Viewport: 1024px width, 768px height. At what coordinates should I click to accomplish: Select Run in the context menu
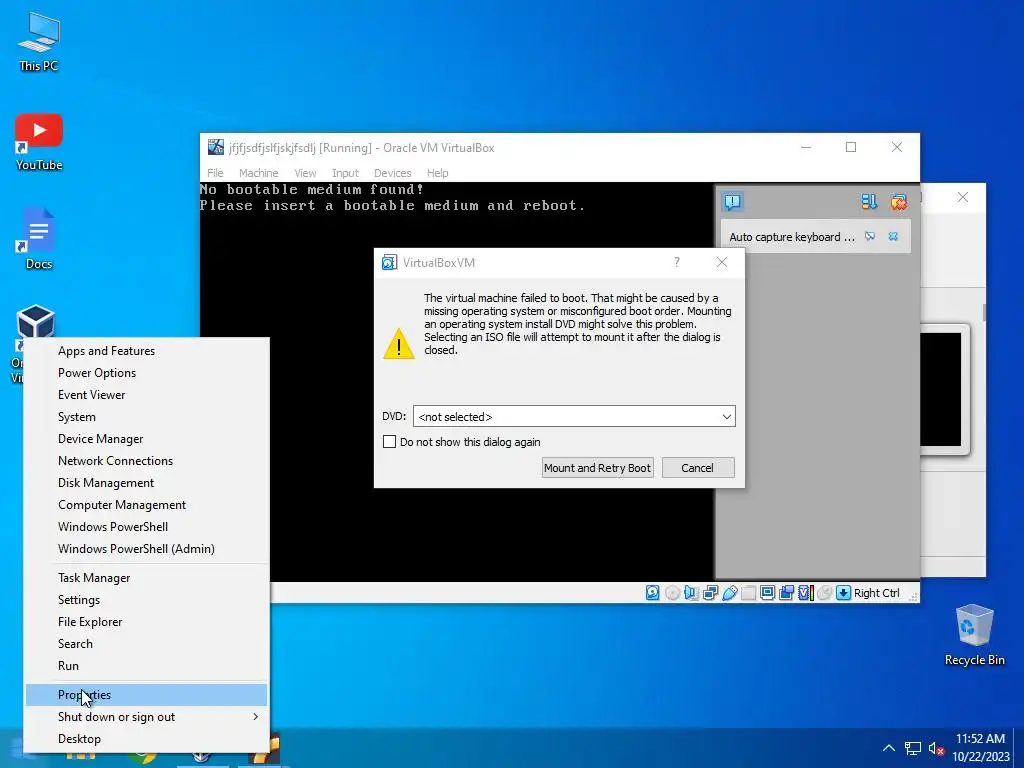point(146,665)
